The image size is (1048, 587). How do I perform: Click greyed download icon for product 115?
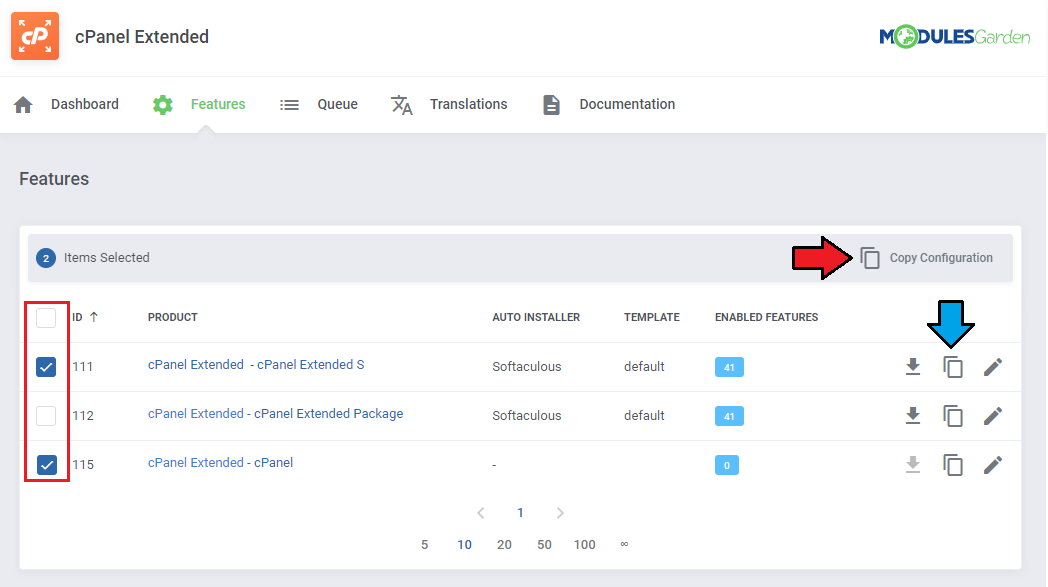(913, 465)
